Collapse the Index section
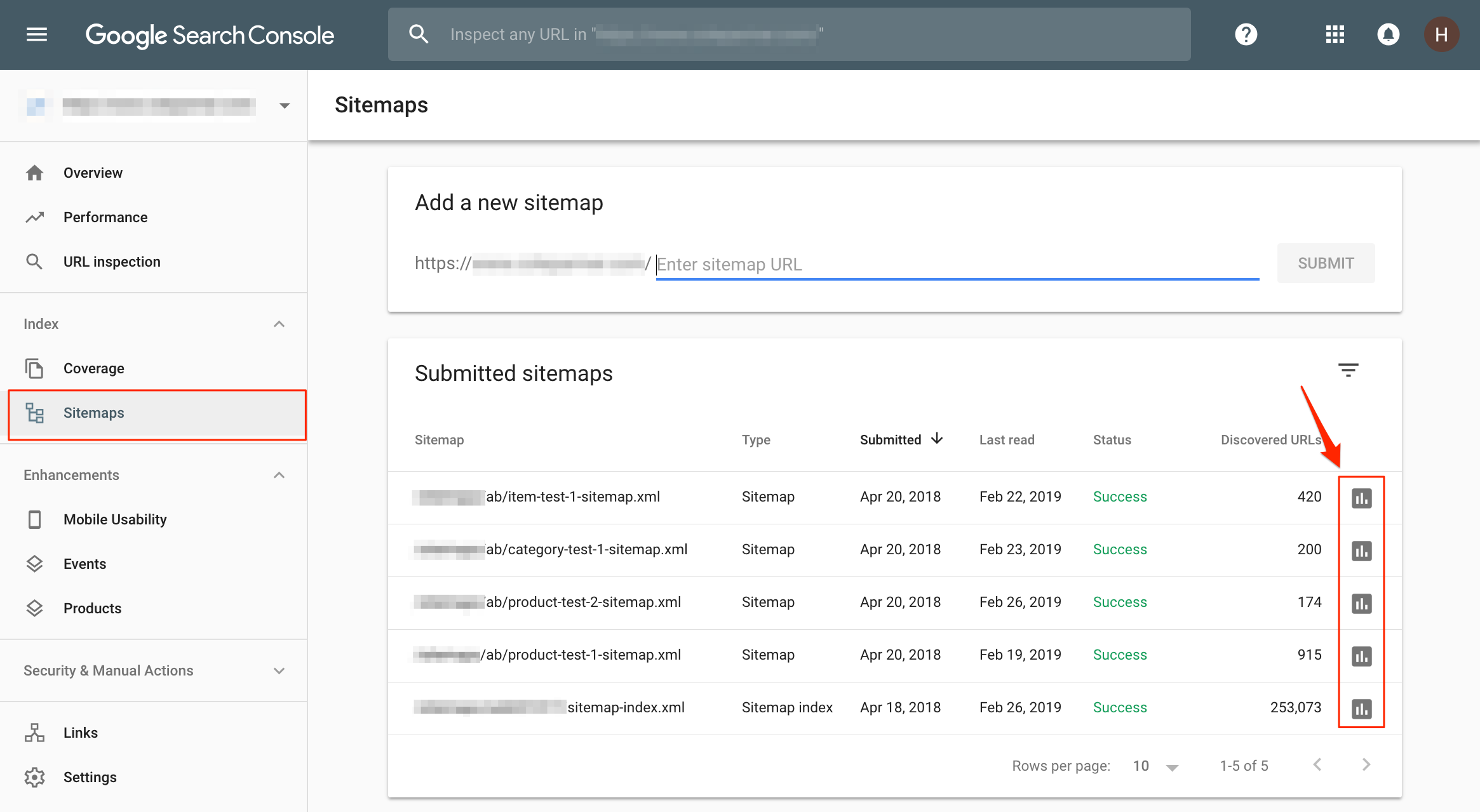This screenshot has height=812, width=1480. (279, 324)
